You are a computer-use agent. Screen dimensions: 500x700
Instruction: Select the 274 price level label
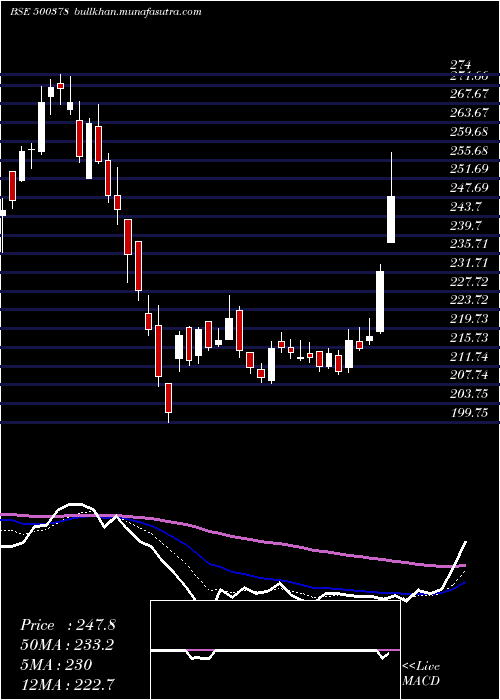[461, 66]
